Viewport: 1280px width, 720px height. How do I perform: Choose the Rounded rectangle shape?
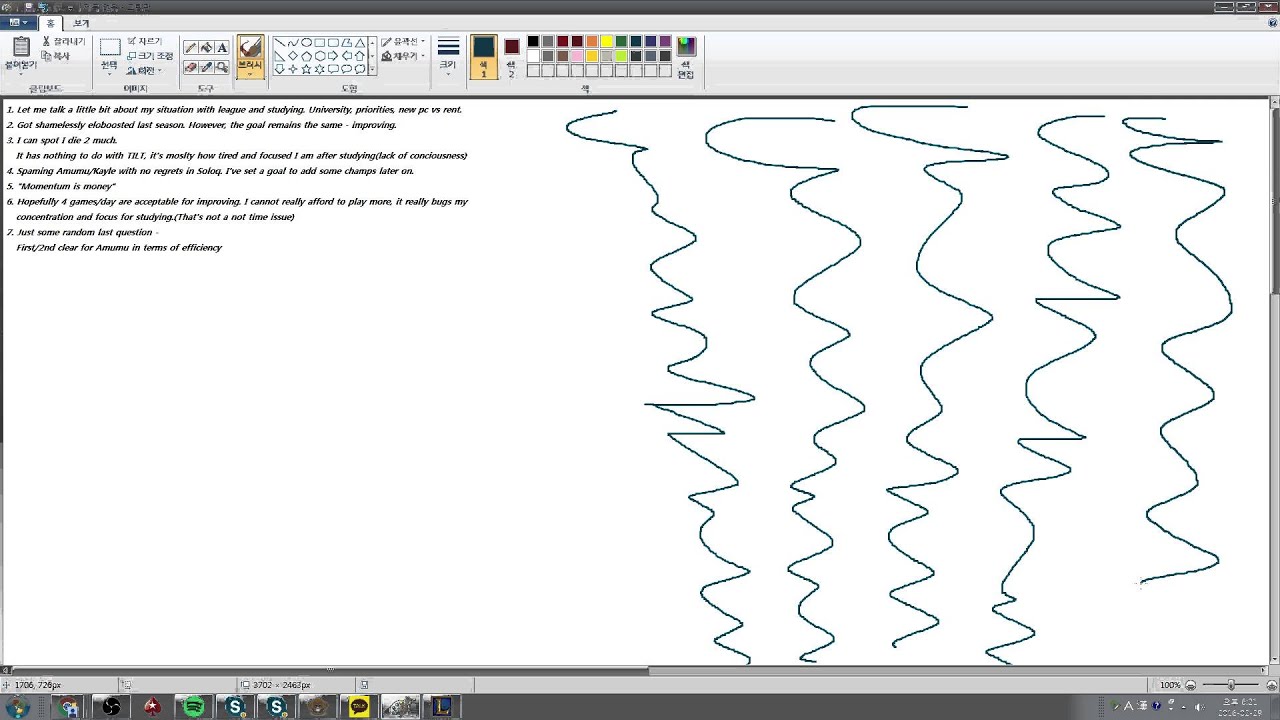pos(332,43)
